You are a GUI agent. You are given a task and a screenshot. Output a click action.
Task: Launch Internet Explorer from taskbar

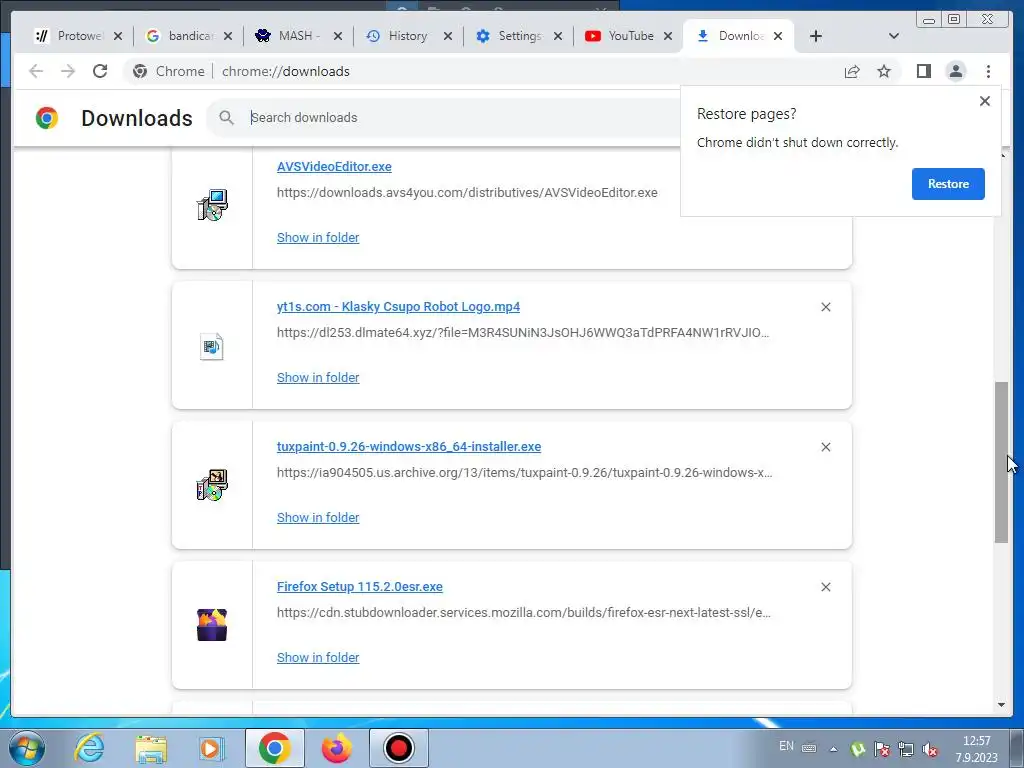coord(89,748)
